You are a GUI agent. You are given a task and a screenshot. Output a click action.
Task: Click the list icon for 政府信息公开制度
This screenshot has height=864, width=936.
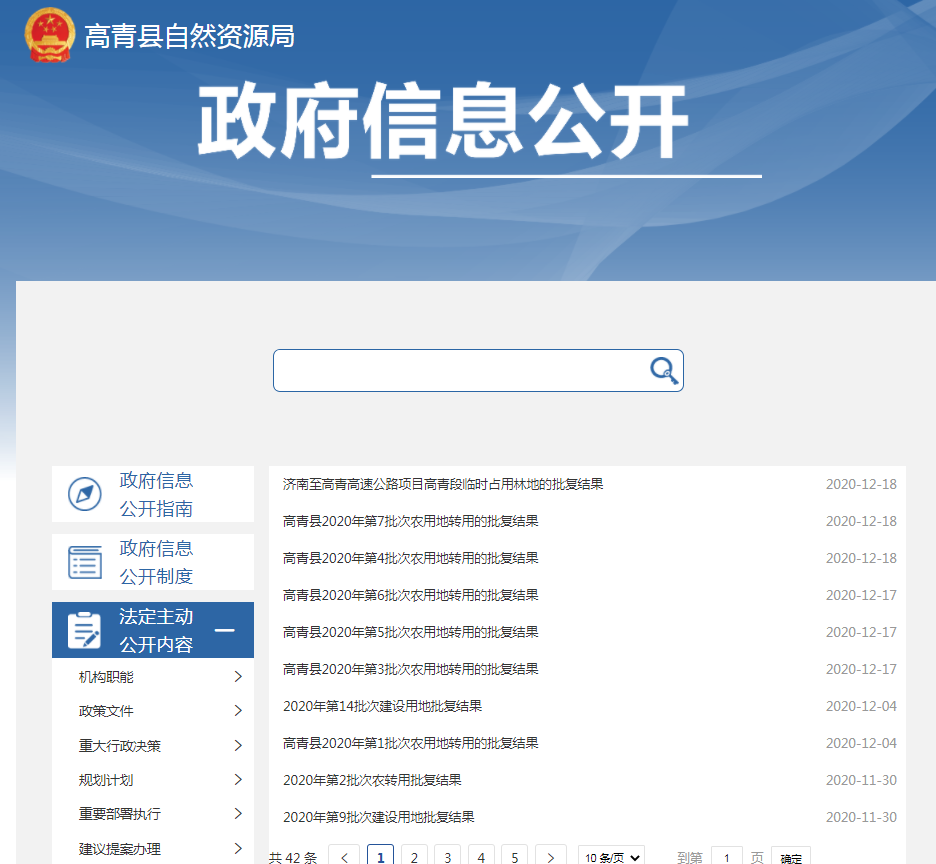tap(85, 562)
